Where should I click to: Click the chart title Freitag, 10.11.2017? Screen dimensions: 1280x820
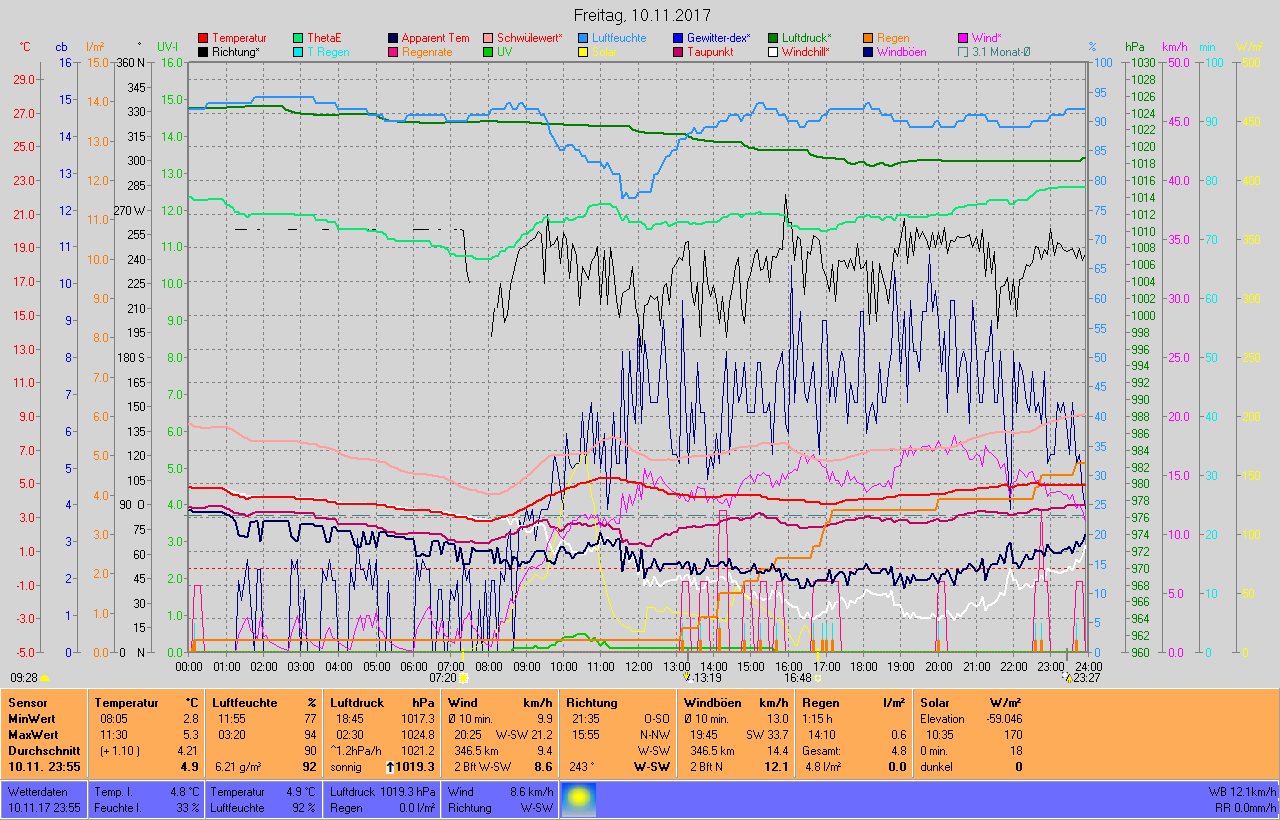tap(640, 15)
